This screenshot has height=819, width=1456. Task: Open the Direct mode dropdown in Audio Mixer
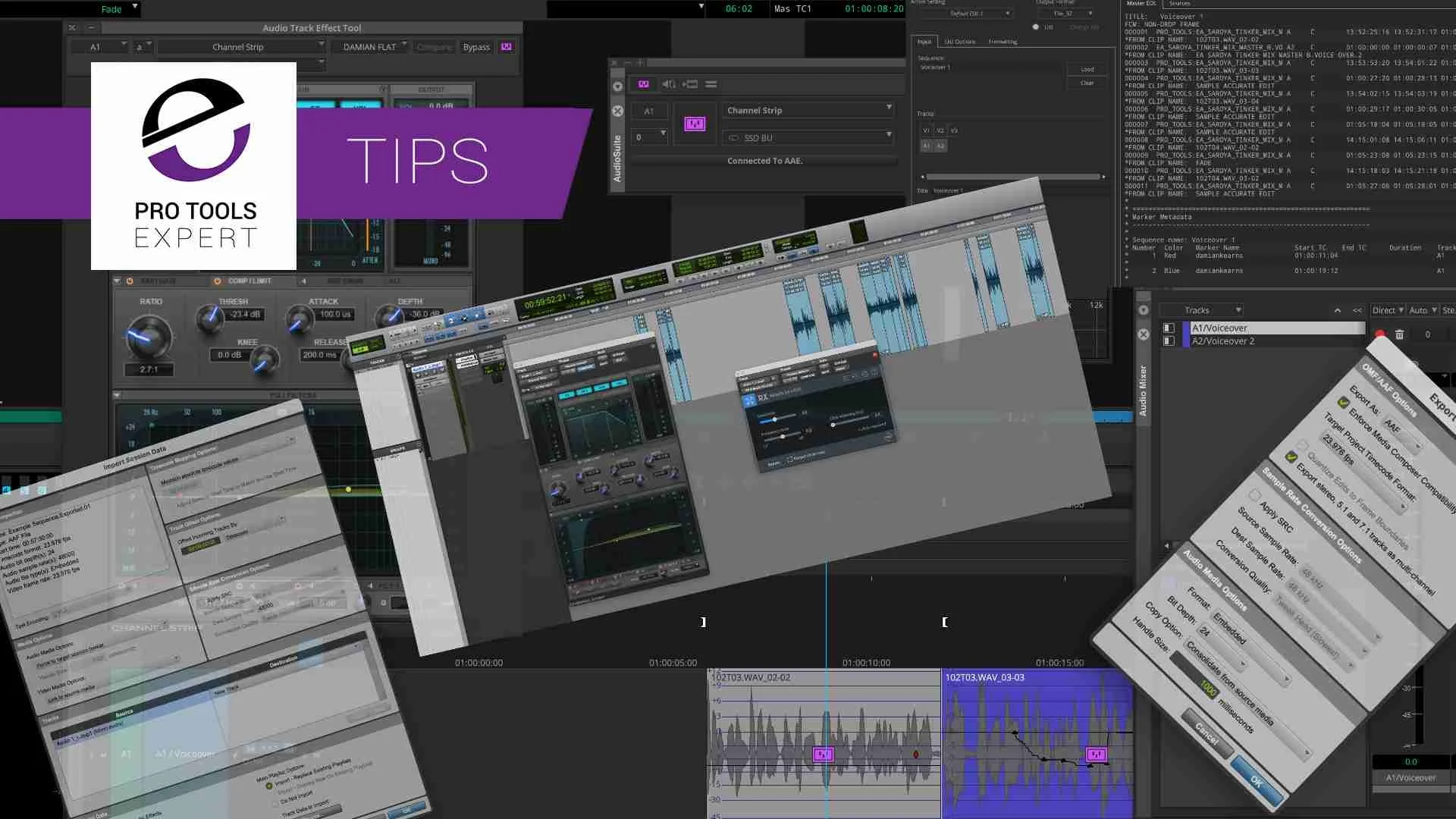click(1388, 310)
